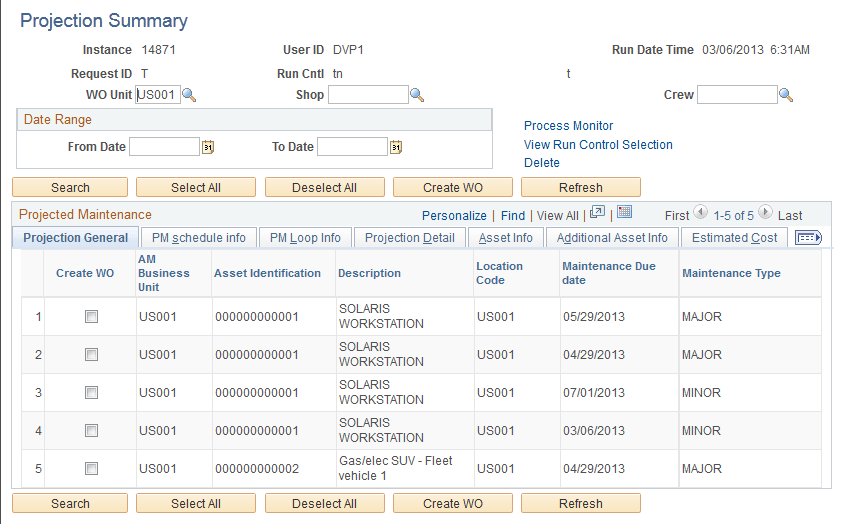Check Create WO for row 4
The height and width of the screenshot is (524, 841).
[x=91, y=431]
